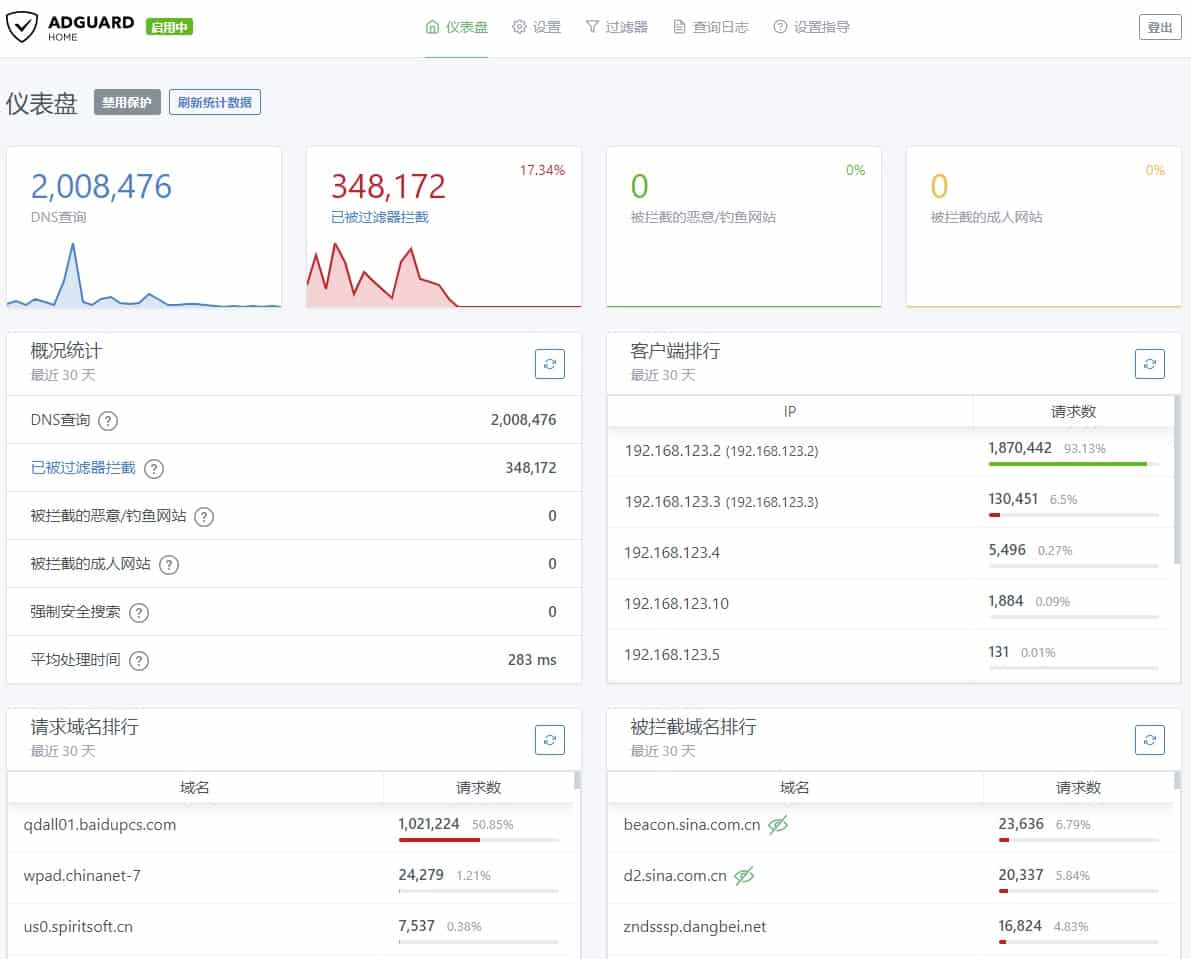Go to the 查询日志 tab
This screenshot has width=1191, height=959.
pos(710,27)
